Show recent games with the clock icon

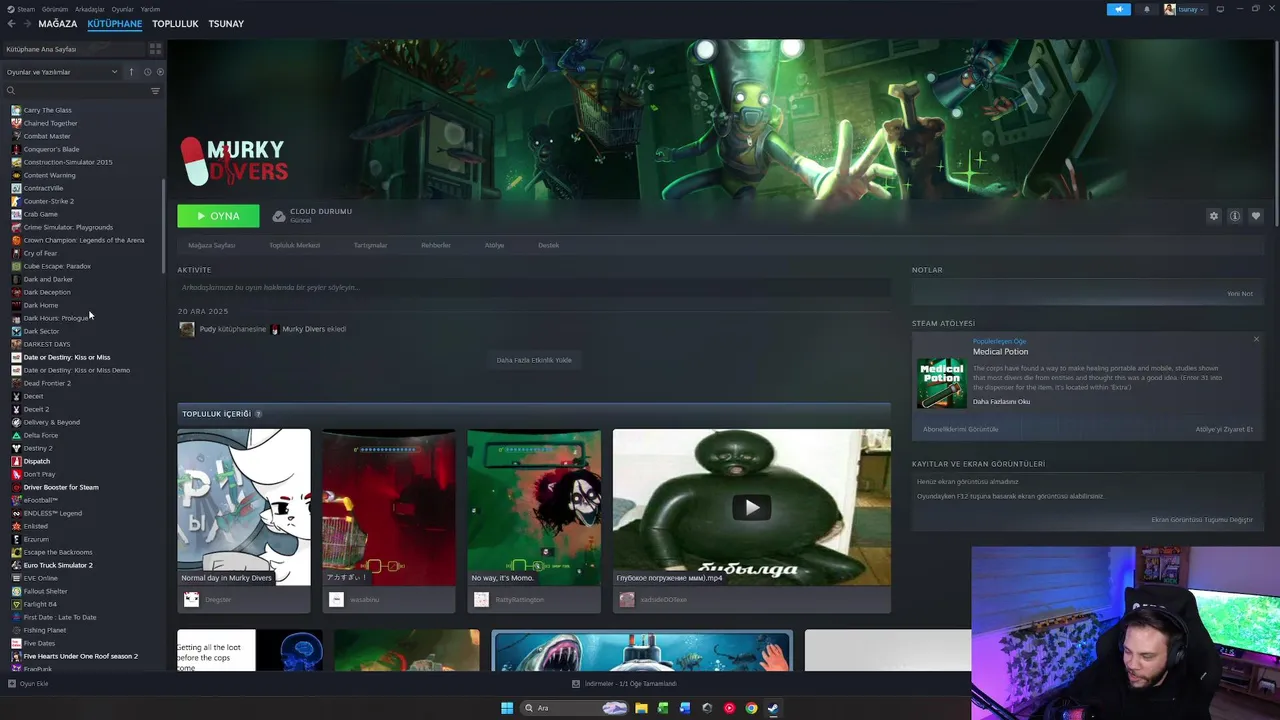pos(147,72)
